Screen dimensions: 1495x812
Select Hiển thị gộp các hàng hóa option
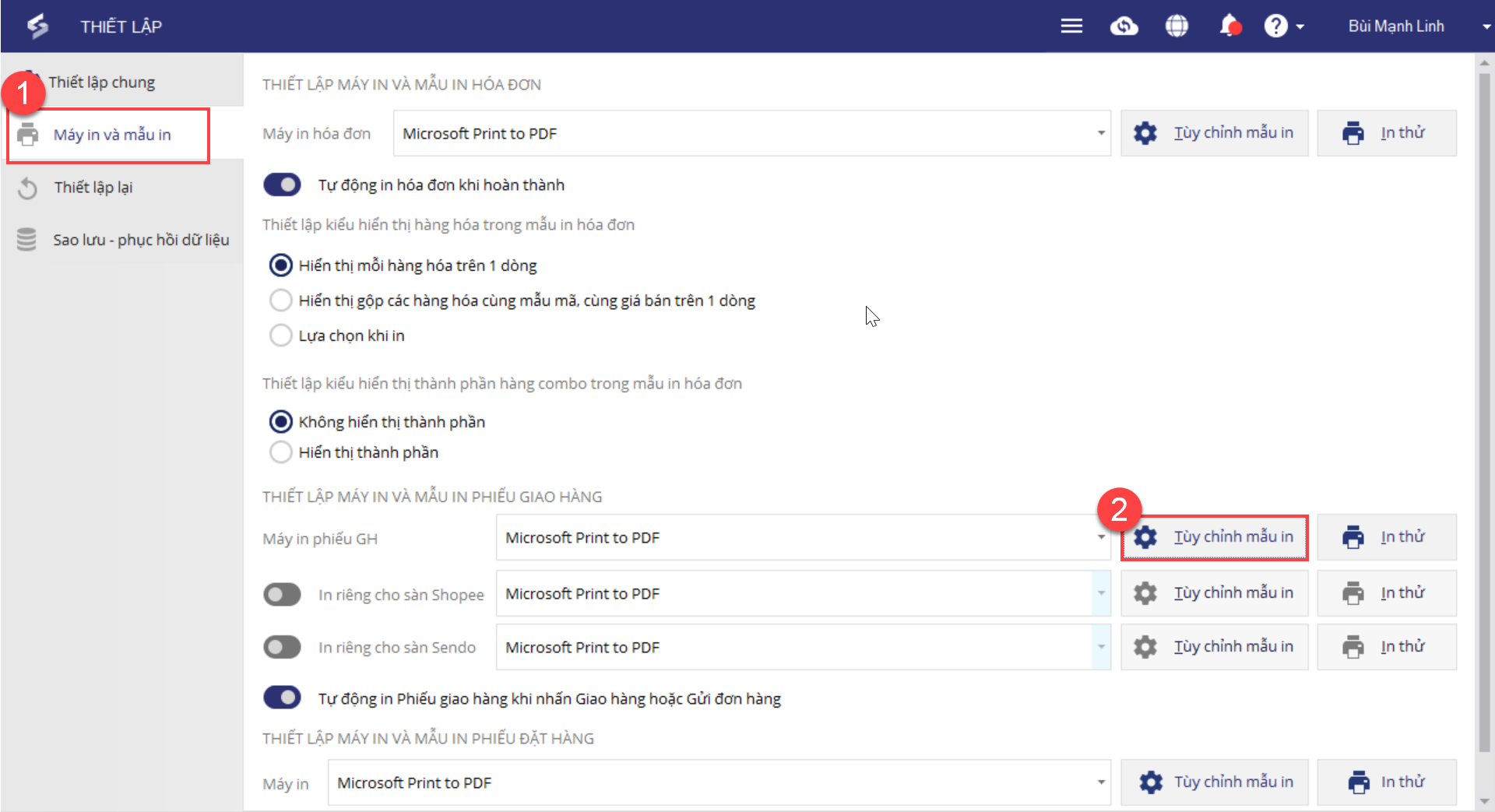(x=280, y=301)
